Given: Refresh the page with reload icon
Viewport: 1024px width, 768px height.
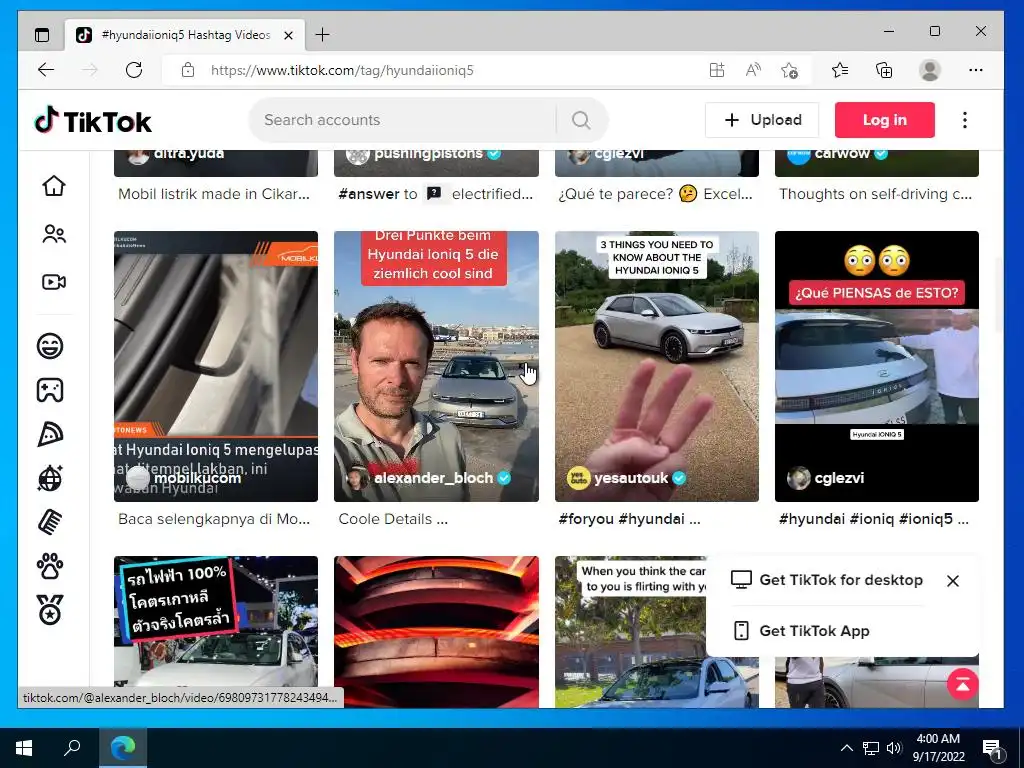Looking at the screenshot, I should [x=134, y=70].
